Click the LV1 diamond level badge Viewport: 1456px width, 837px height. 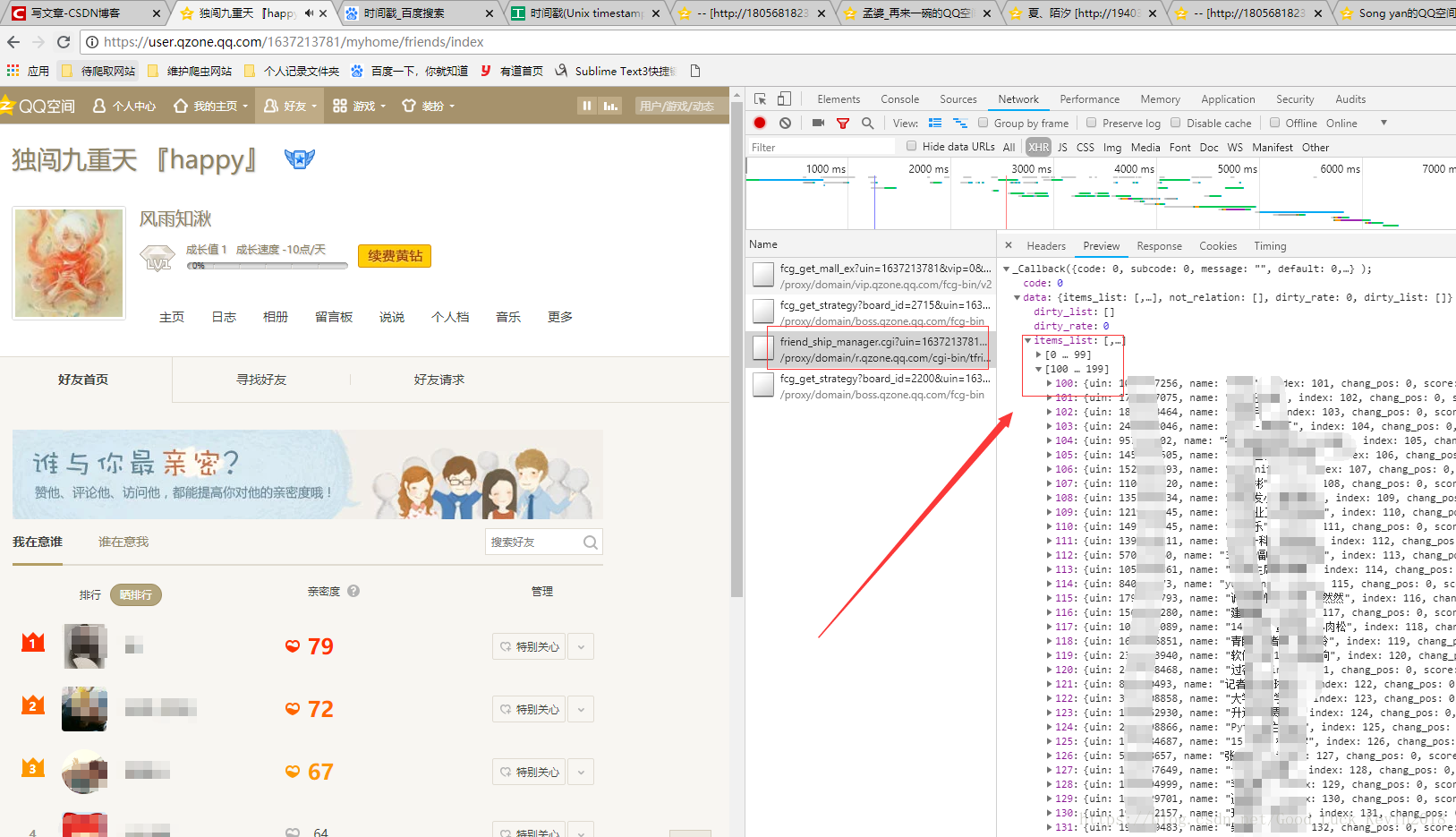[x=158, y=259]
